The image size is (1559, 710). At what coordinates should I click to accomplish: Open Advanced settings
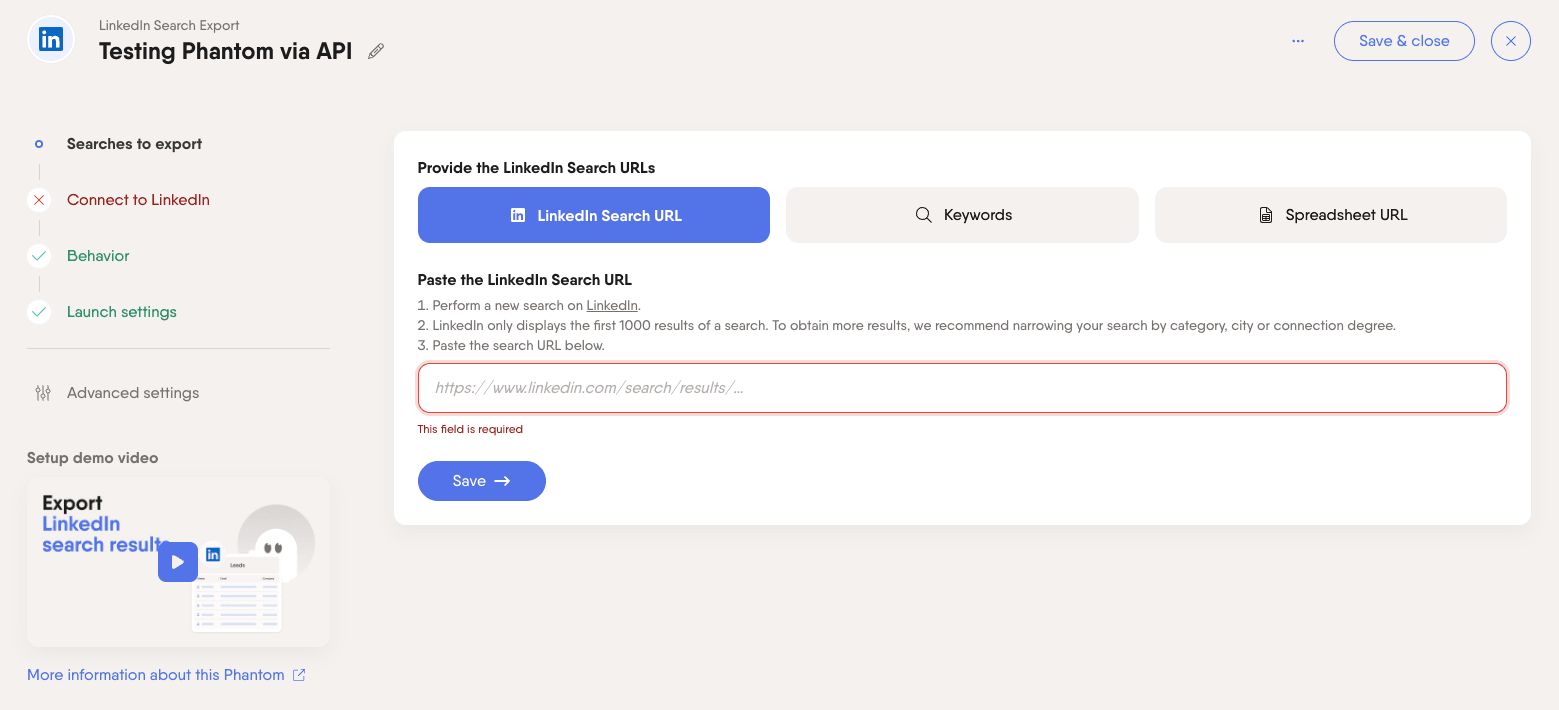tap(133, 393)
